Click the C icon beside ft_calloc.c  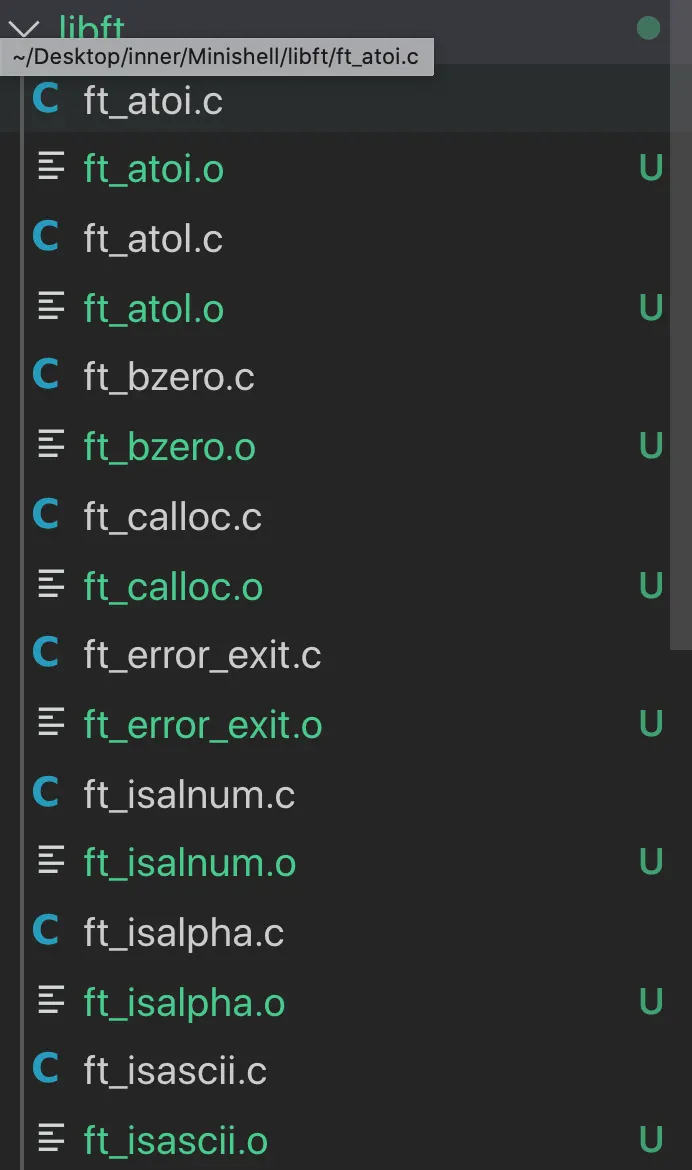coord(46,516)
